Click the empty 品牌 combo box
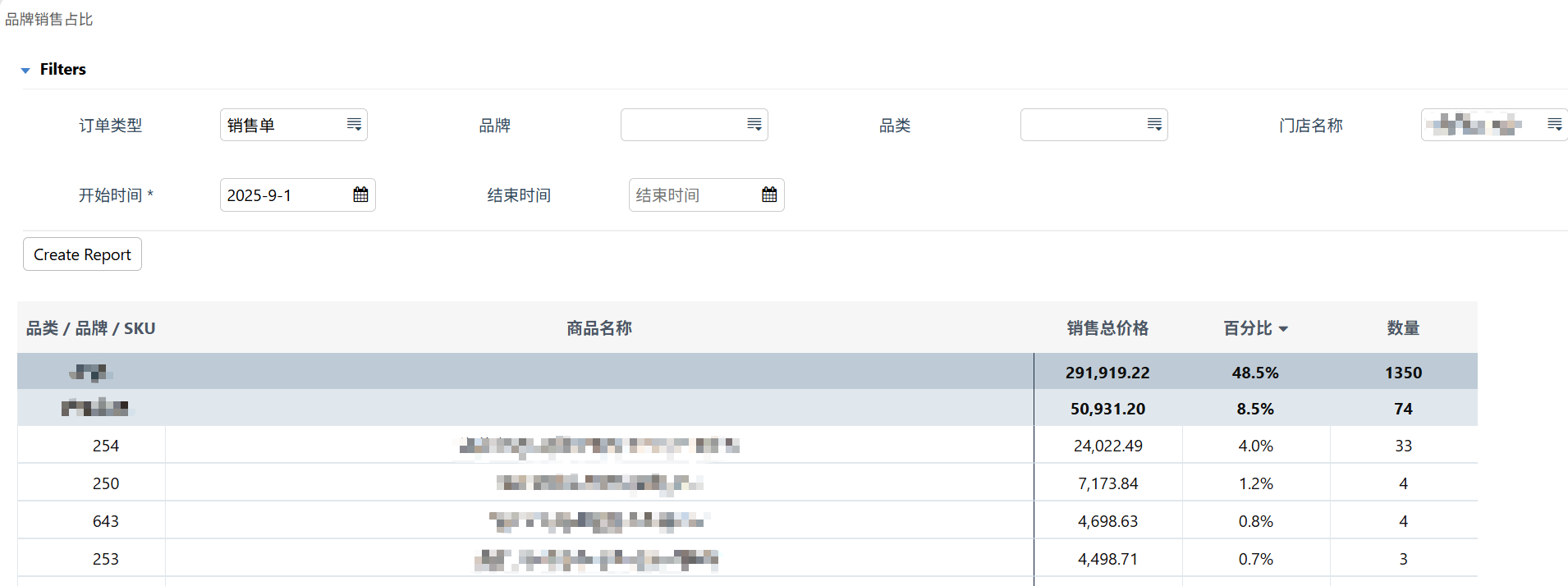The image size is (1568, 586). coord(695,125)
